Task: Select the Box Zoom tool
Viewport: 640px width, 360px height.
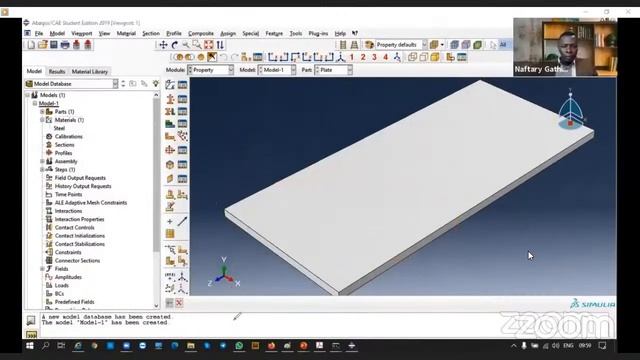Action: (197, 45)
